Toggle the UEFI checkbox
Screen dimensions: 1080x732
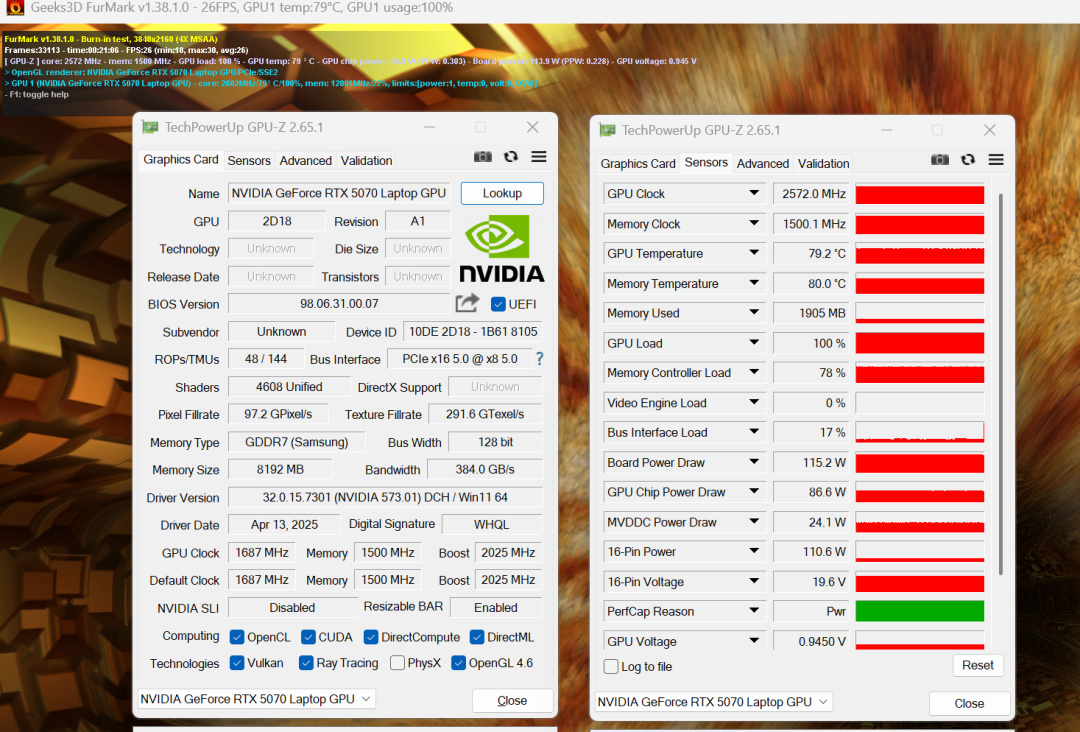pos(498,304)
